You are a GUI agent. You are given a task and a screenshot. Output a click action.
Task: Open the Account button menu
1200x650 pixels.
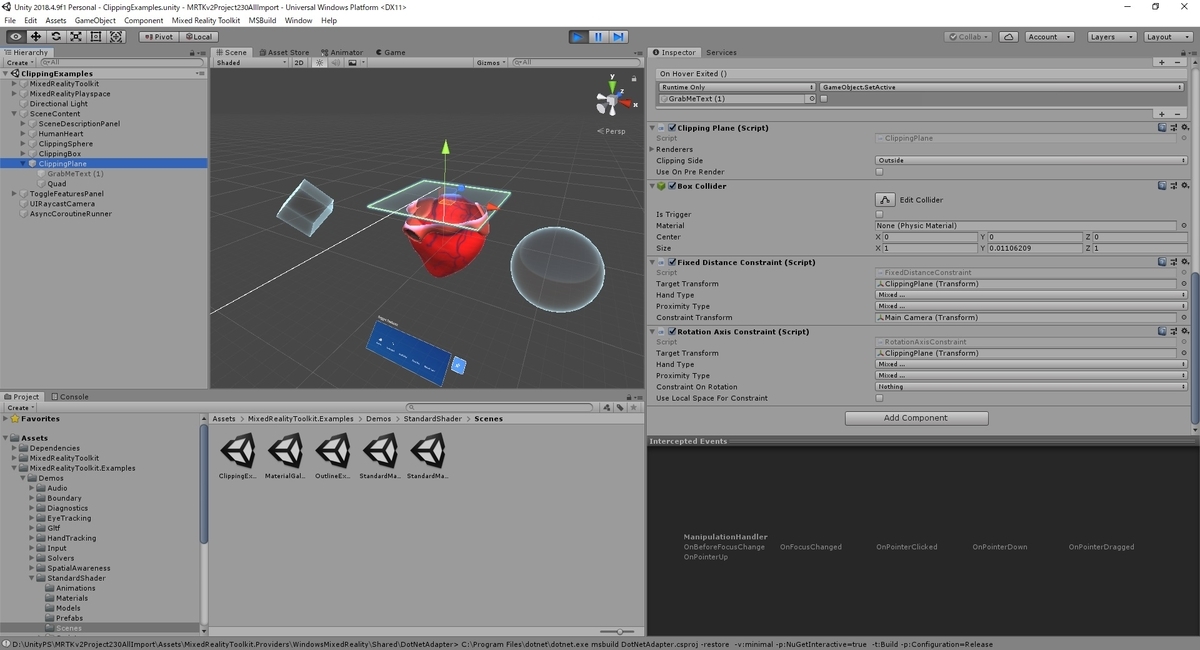pyautogui.click(x=1049, y=37)
